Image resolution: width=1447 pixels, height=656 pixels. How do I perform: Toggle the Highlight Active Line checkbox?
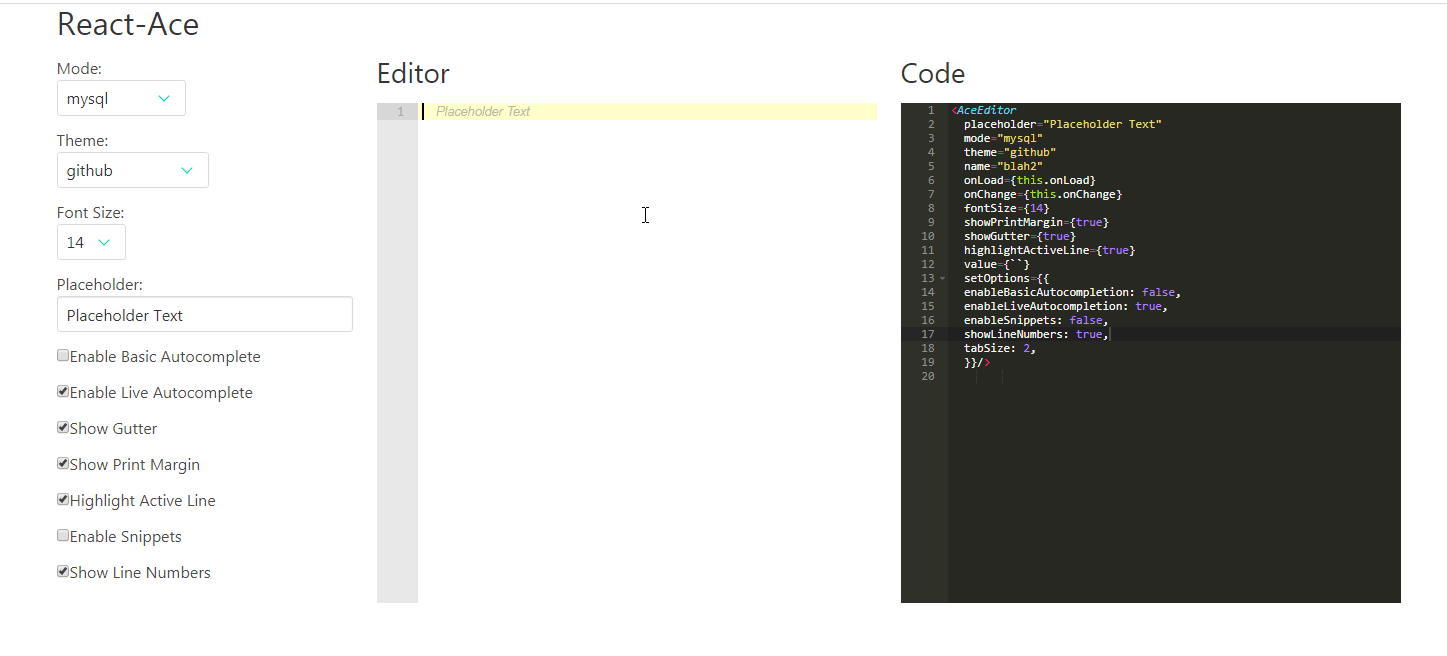point(63,499)
